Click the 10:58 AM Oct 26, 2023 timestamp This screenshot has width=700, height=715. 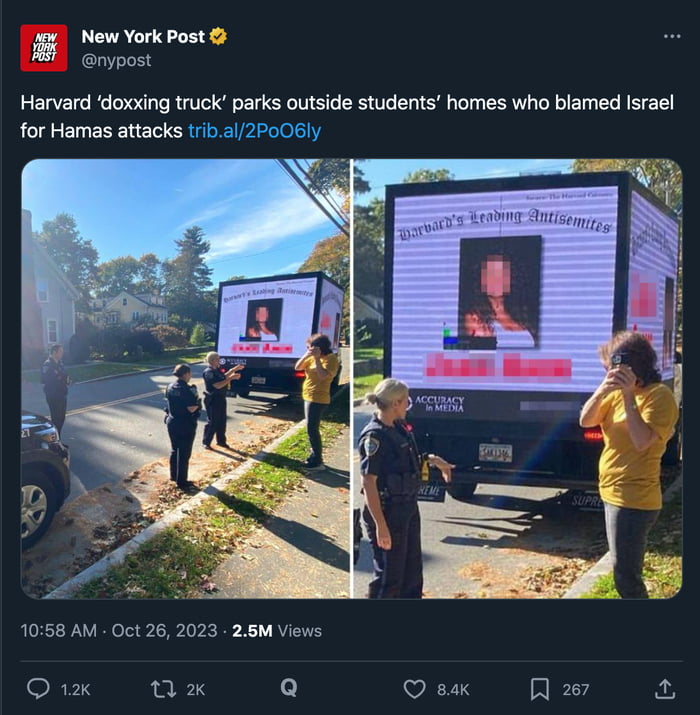119,631
